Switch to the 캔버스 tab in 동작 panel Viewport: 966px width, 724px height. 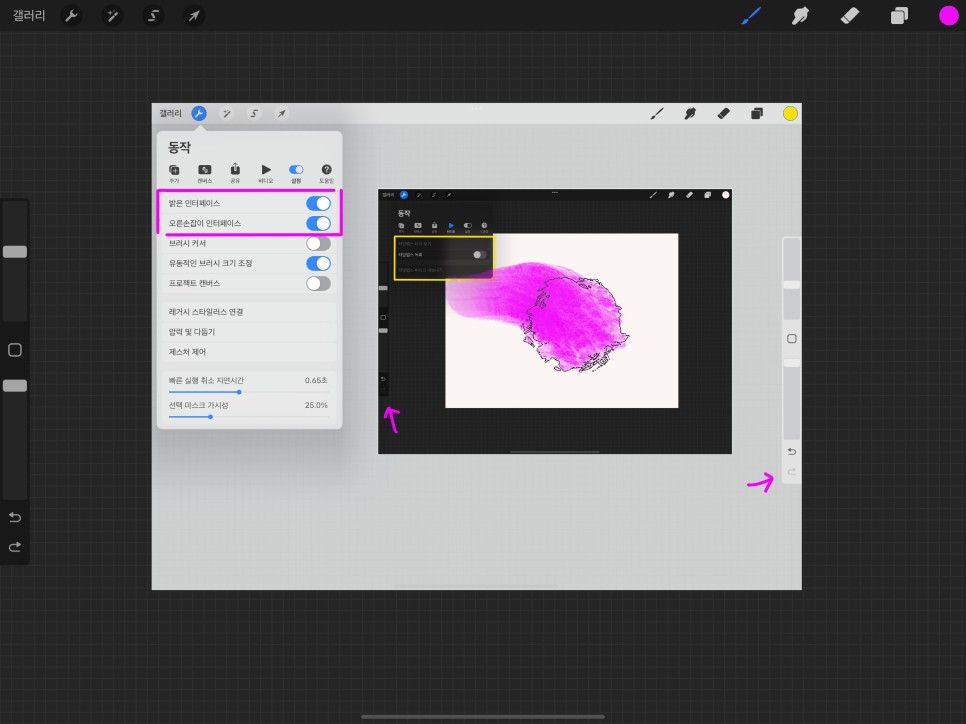(x=205, y=174)
